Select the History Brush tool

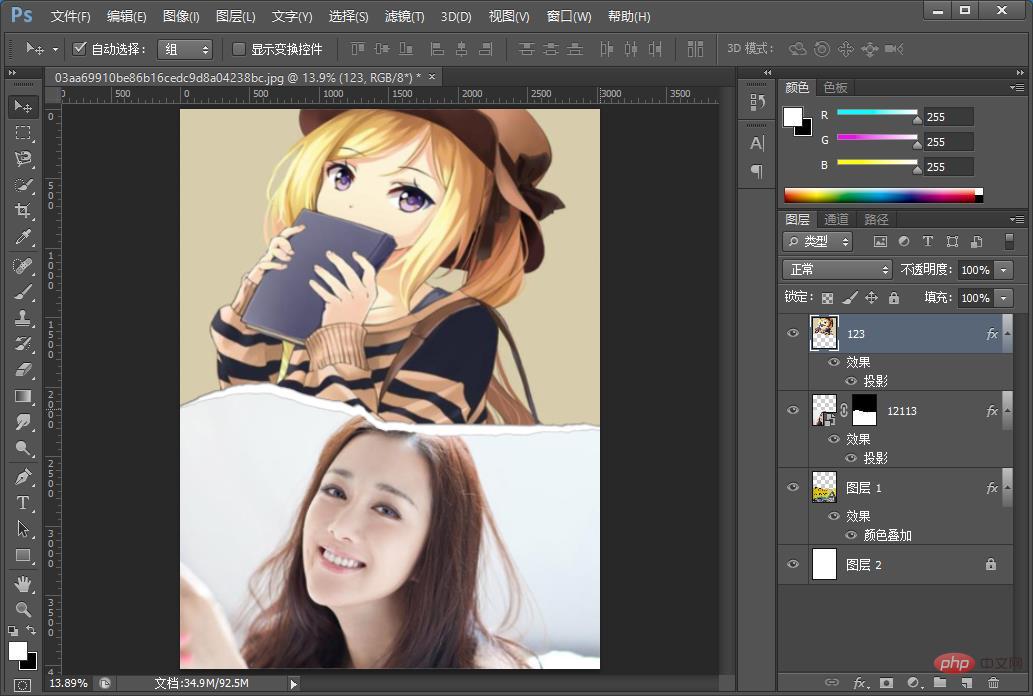[x=23, y=344]
